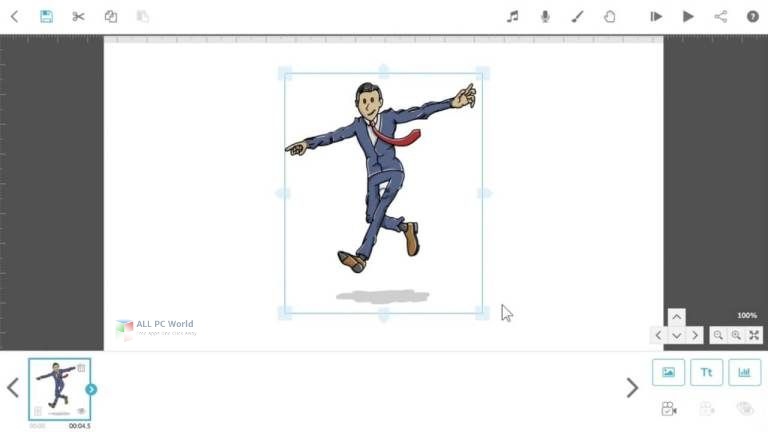Play the scribe from the current element
This screenshot has width=768, height=432.
[656, 17]
